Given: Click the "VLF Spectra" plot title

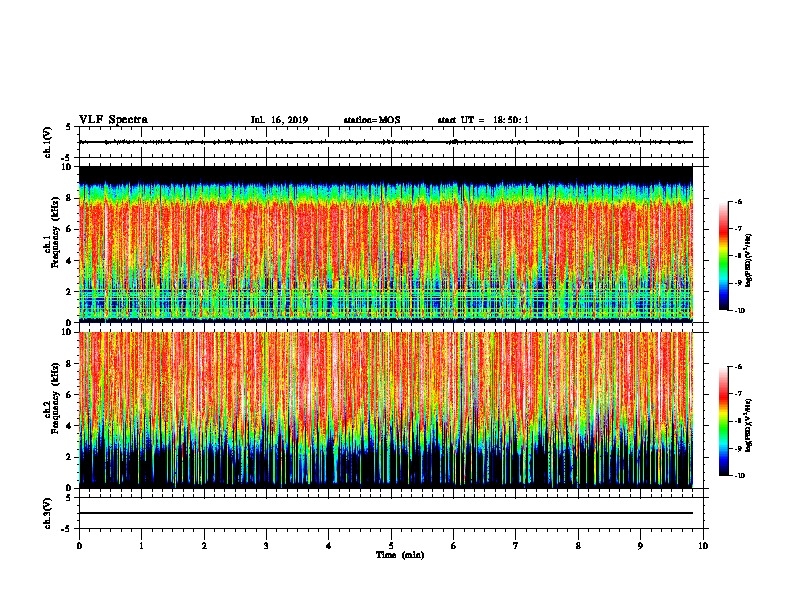Looking at the screenshot, I should coord(113,119).
